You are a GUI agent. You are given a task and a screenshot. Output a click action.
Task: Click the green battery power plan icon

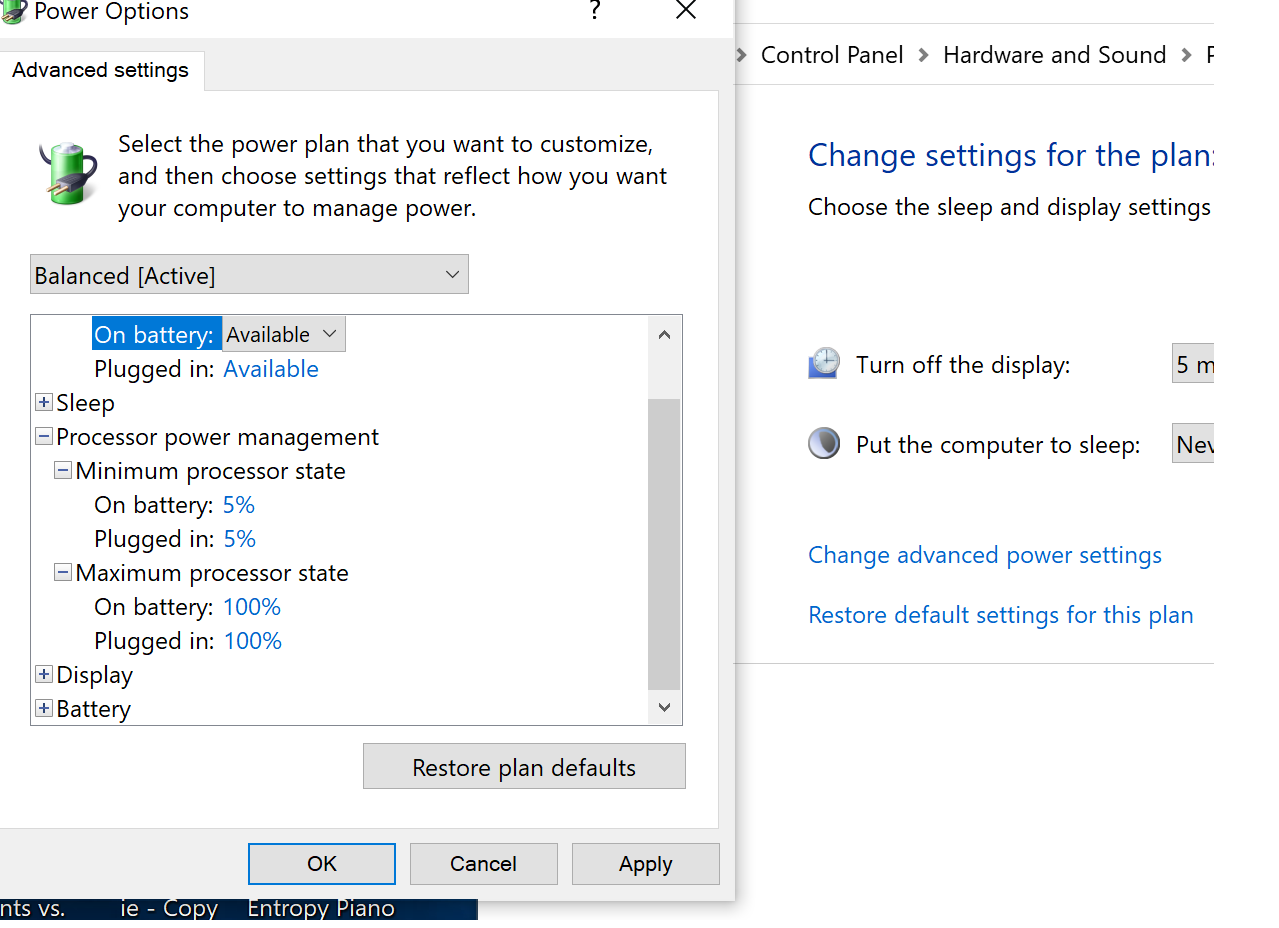[x=68, y=172]
